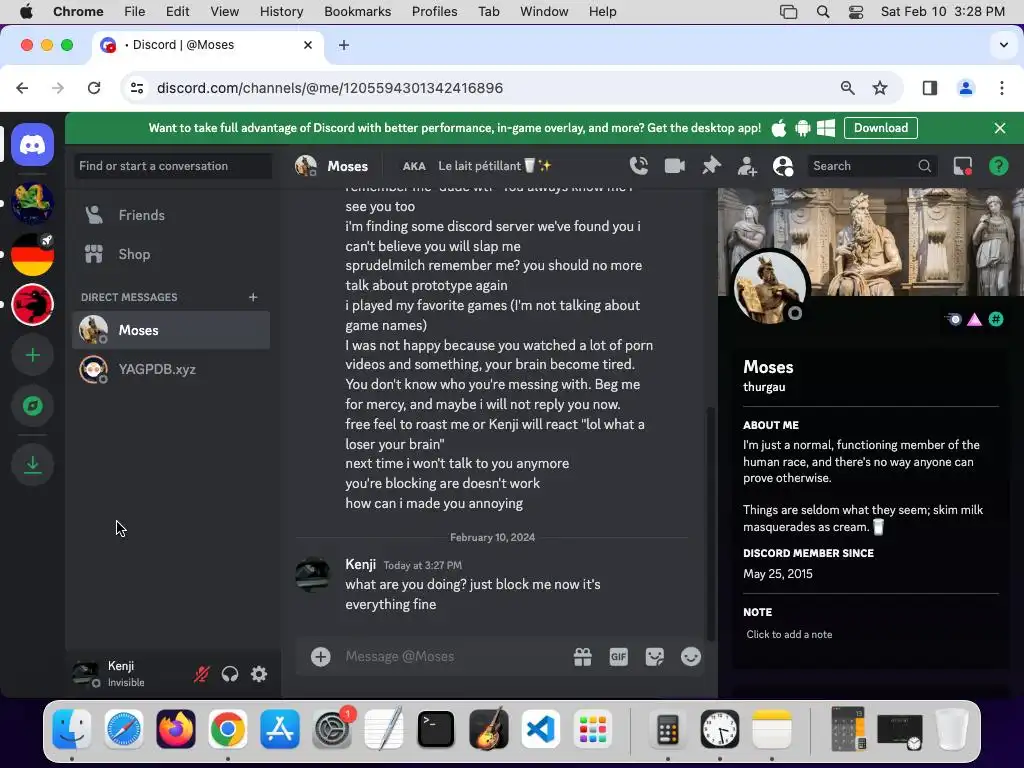Viewport: 1024px width, 768px height.
Task: Add a server with plus icon
Action: point(32,355)
